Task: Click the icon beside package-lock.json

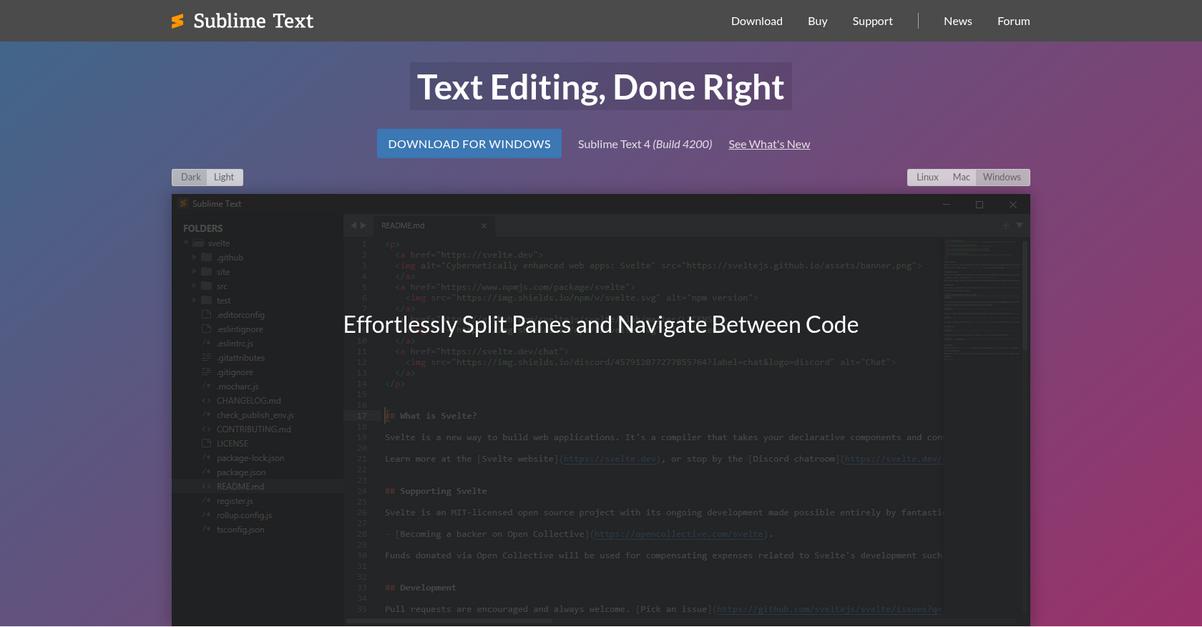Action: (x=207, y=458)
